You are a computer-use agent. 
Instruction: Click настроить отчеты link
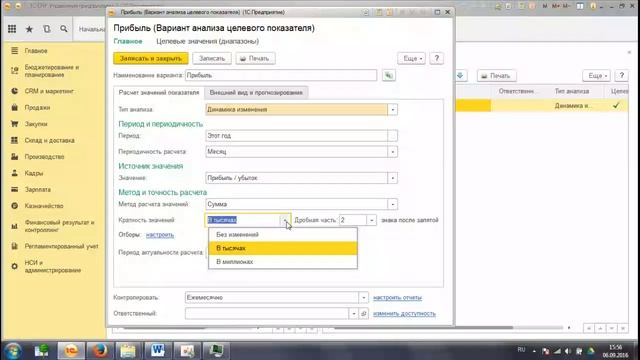[x=397, y=298]
